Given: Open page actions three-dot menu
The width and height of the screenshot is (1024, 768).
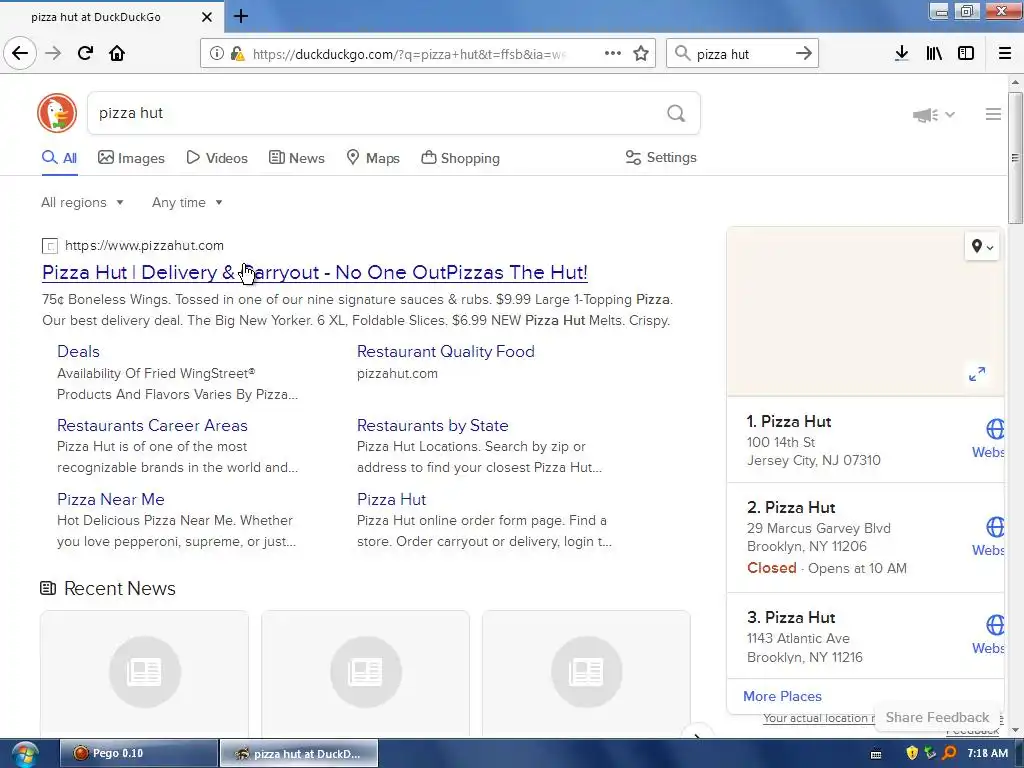Looking at the screenshot, I should pos(613,54).
